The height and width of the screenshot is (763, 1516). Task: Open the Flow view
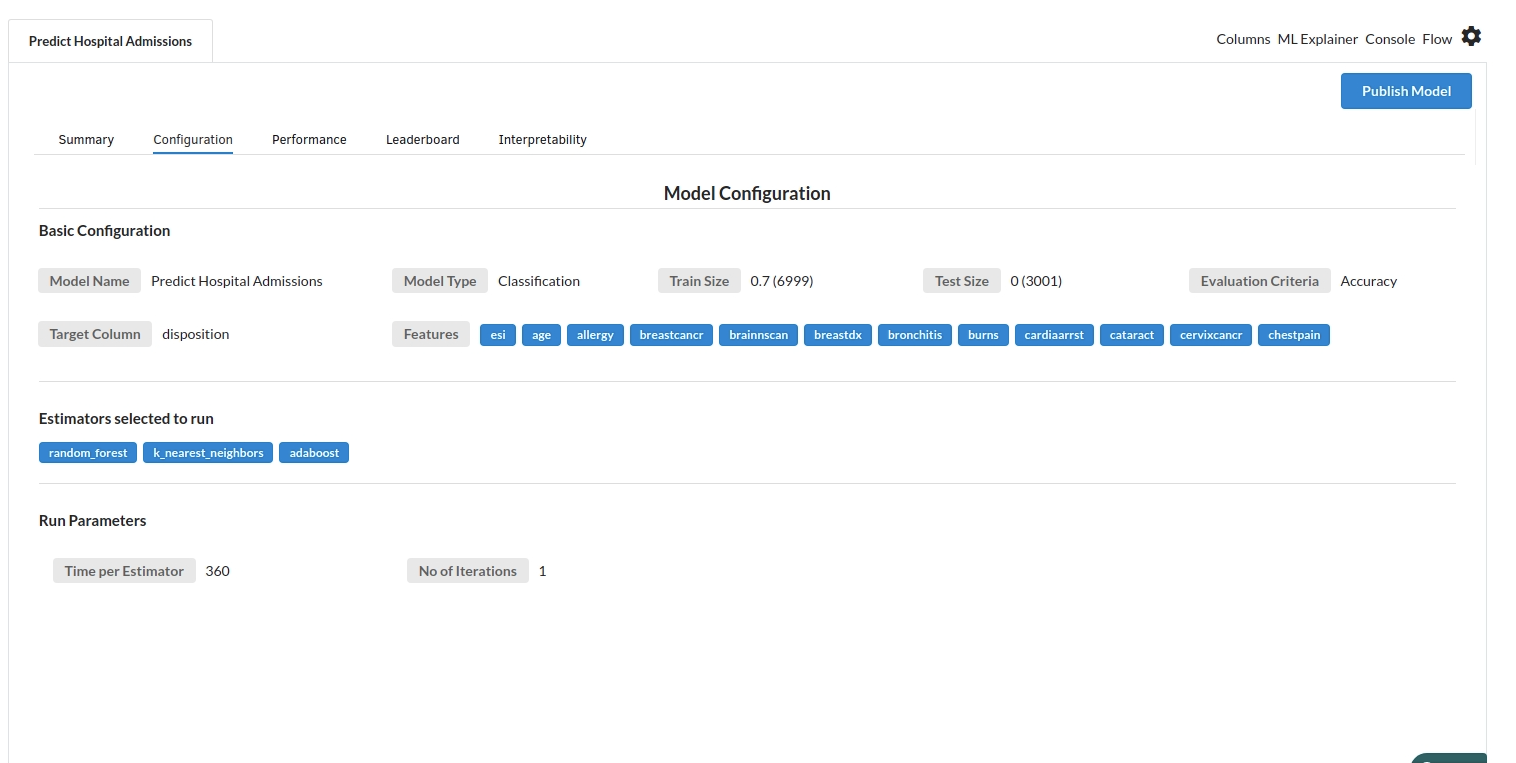(x=1436, y=39)
